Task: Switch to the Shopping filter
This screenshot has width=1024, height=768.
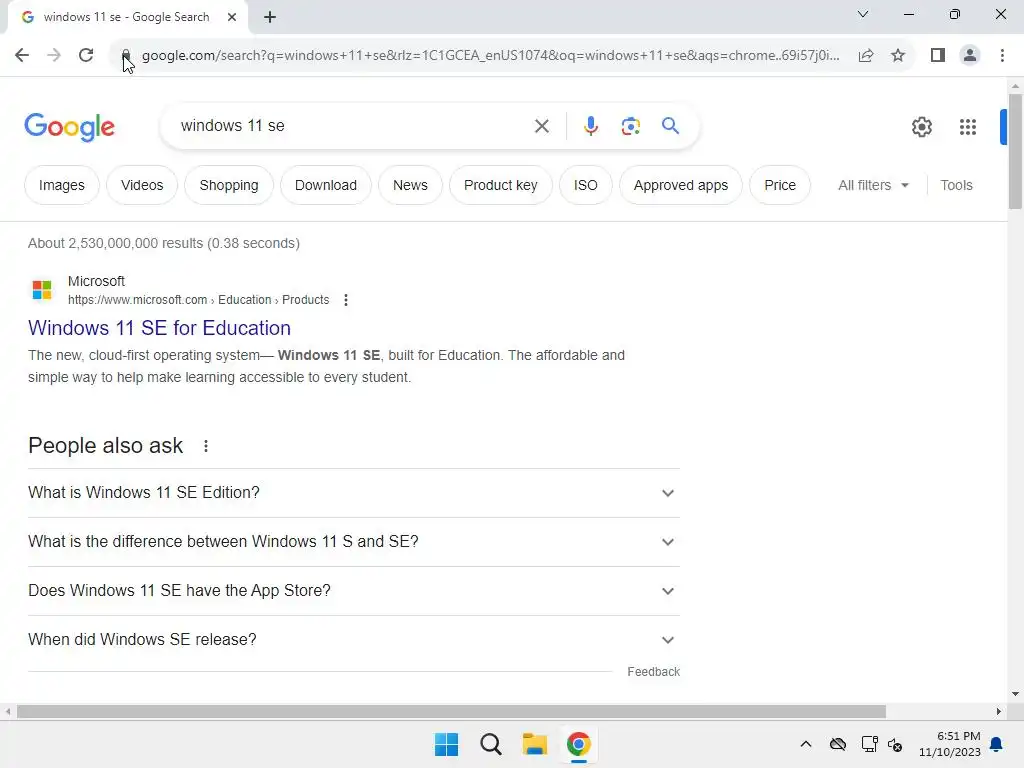Action: pos(229,185)
